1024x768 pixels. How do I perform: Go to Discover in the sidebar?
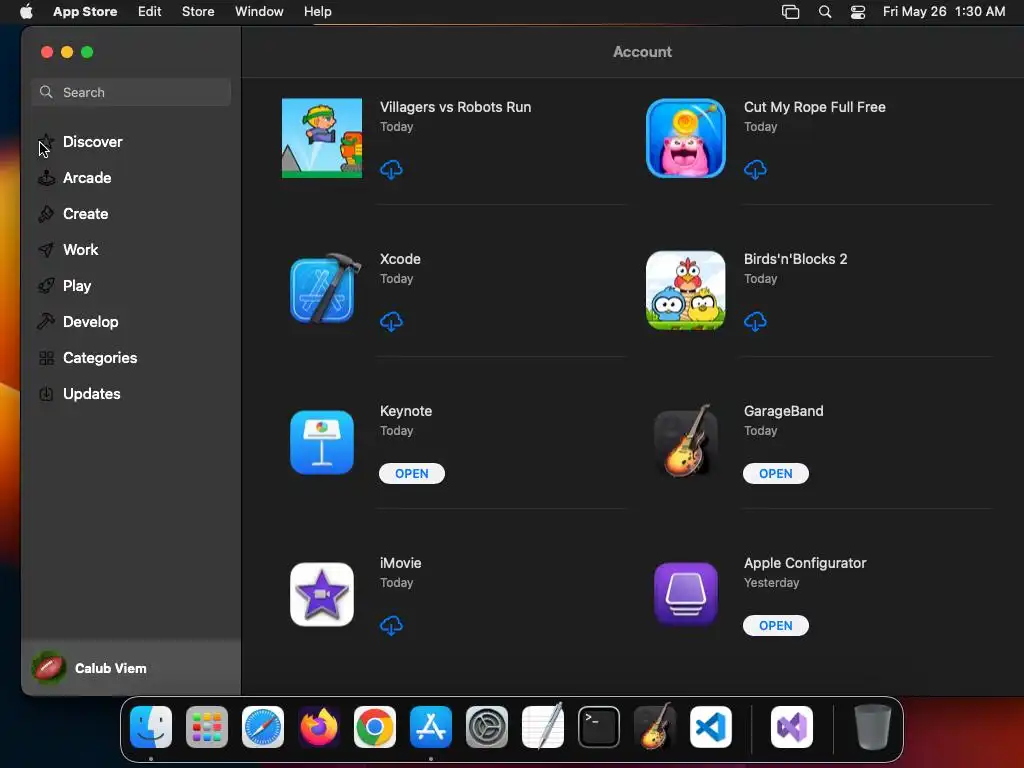(131, 142)
